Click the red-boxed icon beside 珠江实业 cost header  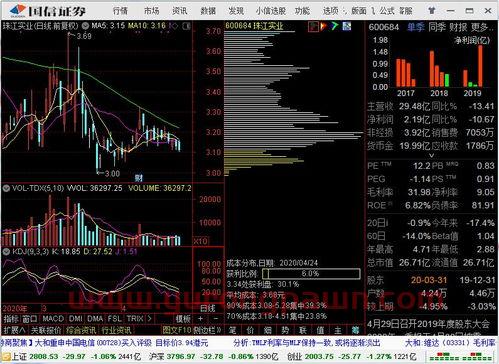point(313,26)
